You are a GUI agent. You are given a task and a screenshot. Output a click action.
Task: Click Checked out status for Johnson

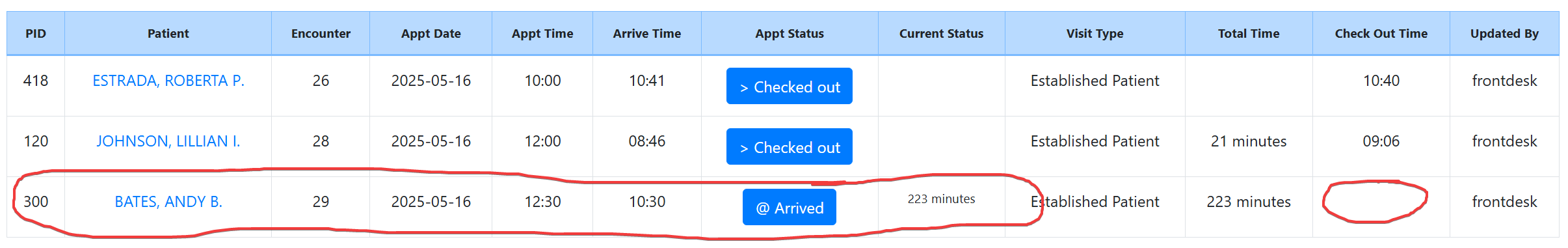(789, 146)
